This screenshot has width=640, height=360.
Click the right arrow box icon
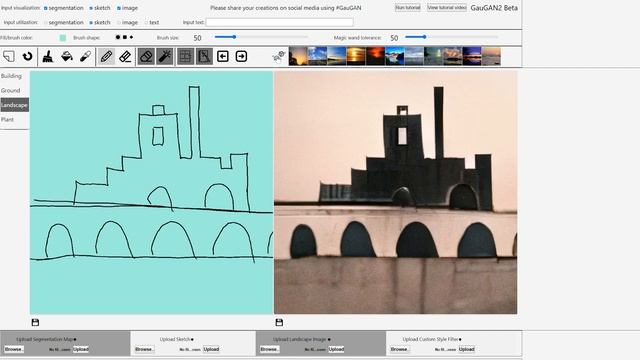pos(241,56)
